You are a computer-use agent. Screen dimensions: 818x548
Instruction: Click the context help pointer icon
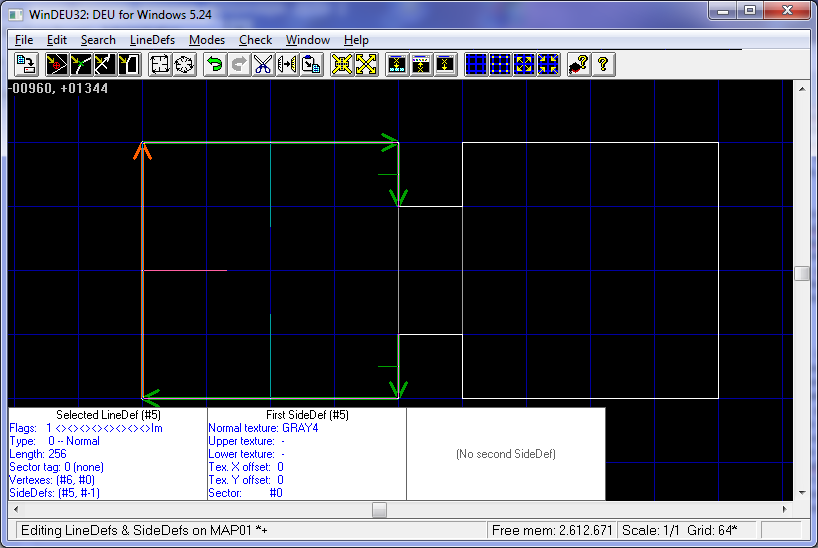[x=579, y=65]
